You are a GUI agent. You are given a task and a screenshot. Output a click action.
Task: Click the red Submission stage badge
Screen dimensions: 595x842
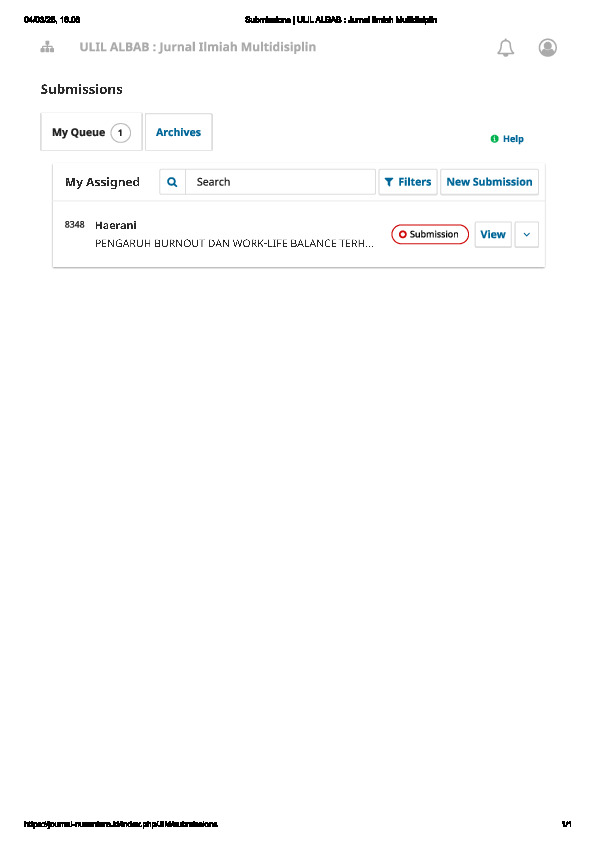(430, 234)
